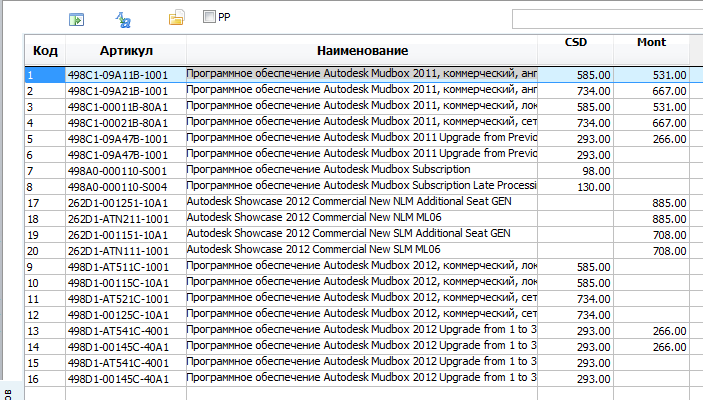The image size is (703, 400).
Task: Sort by the Наименование column header
Action: pos(362,50)
